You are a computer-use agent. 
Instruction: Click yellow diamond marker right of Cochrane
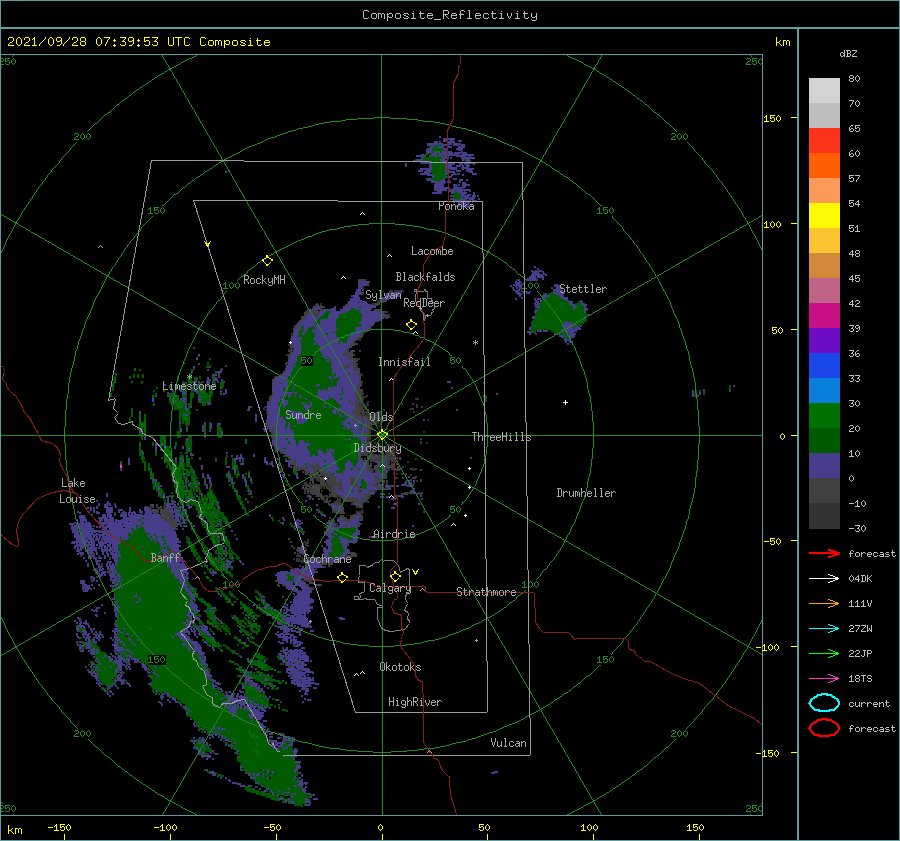pyautogui.click(x=342, y=578)
